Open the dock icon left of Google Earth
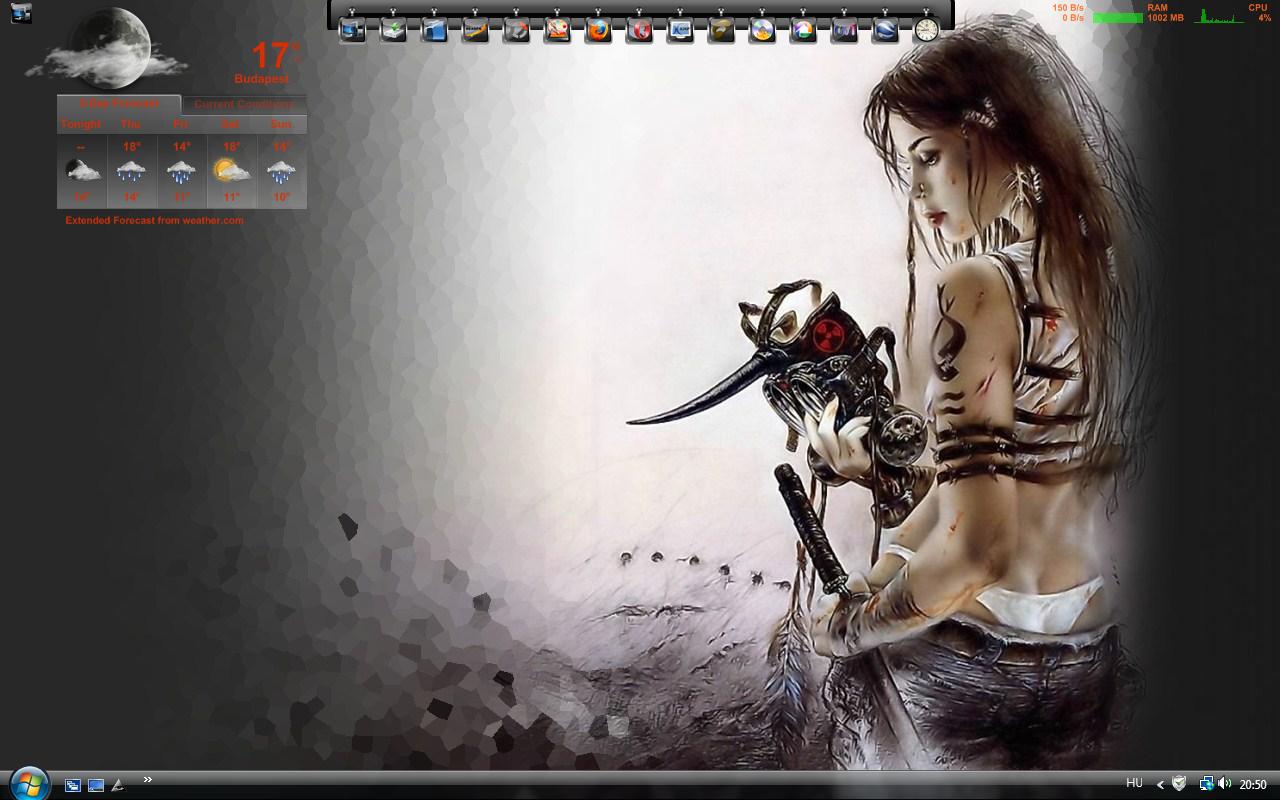Image resolution: width=1280 pixels, height=800 pixels. tap(845, 31)
